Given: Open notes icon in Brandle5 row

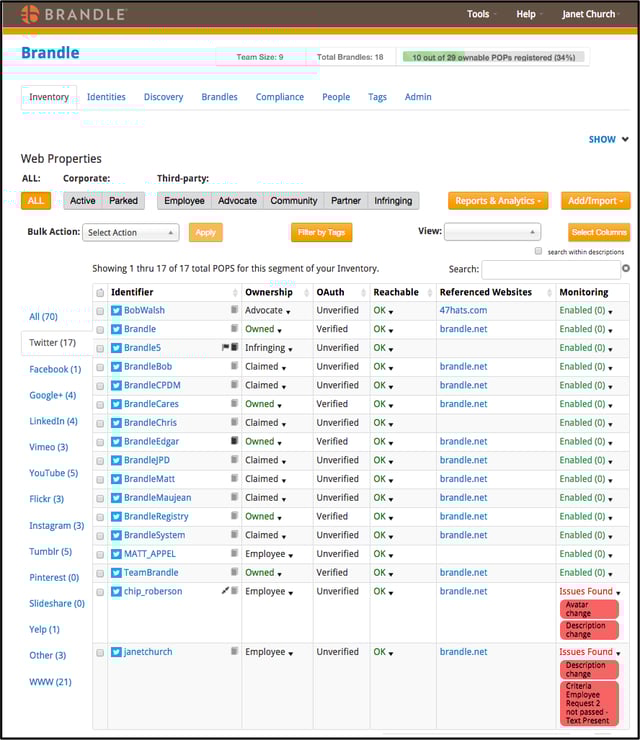Looking at the screenshot, I should point(234,347).
